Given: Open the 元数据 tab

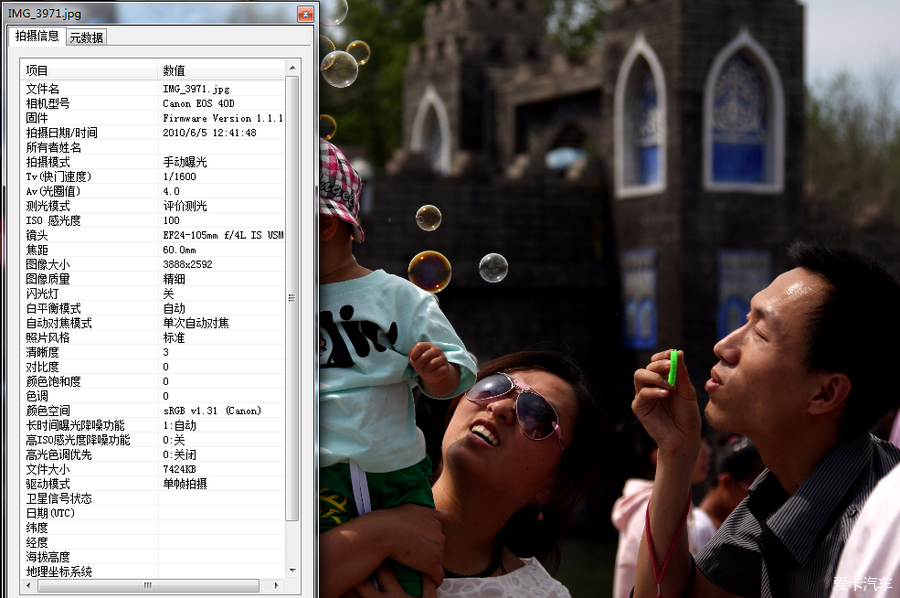Looking at the screenshot, I should coord(86,37).
